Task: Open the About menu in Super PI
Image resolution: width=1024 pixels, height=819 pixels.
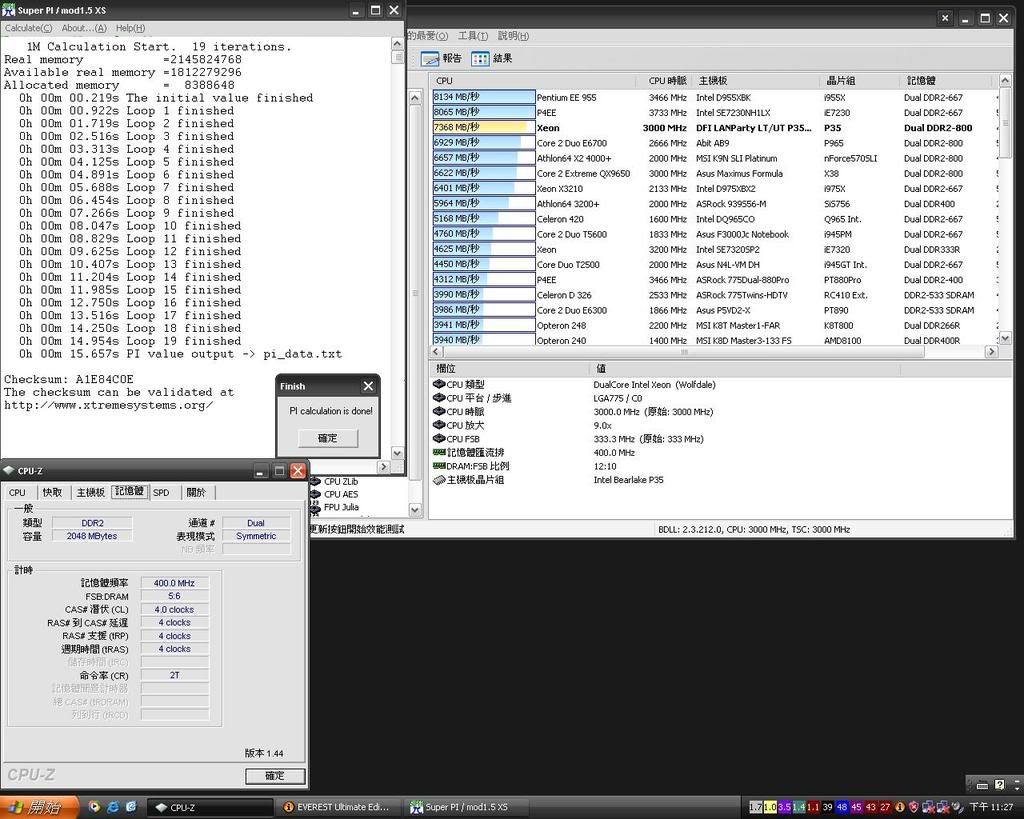Action: click(x=84, y=28)
